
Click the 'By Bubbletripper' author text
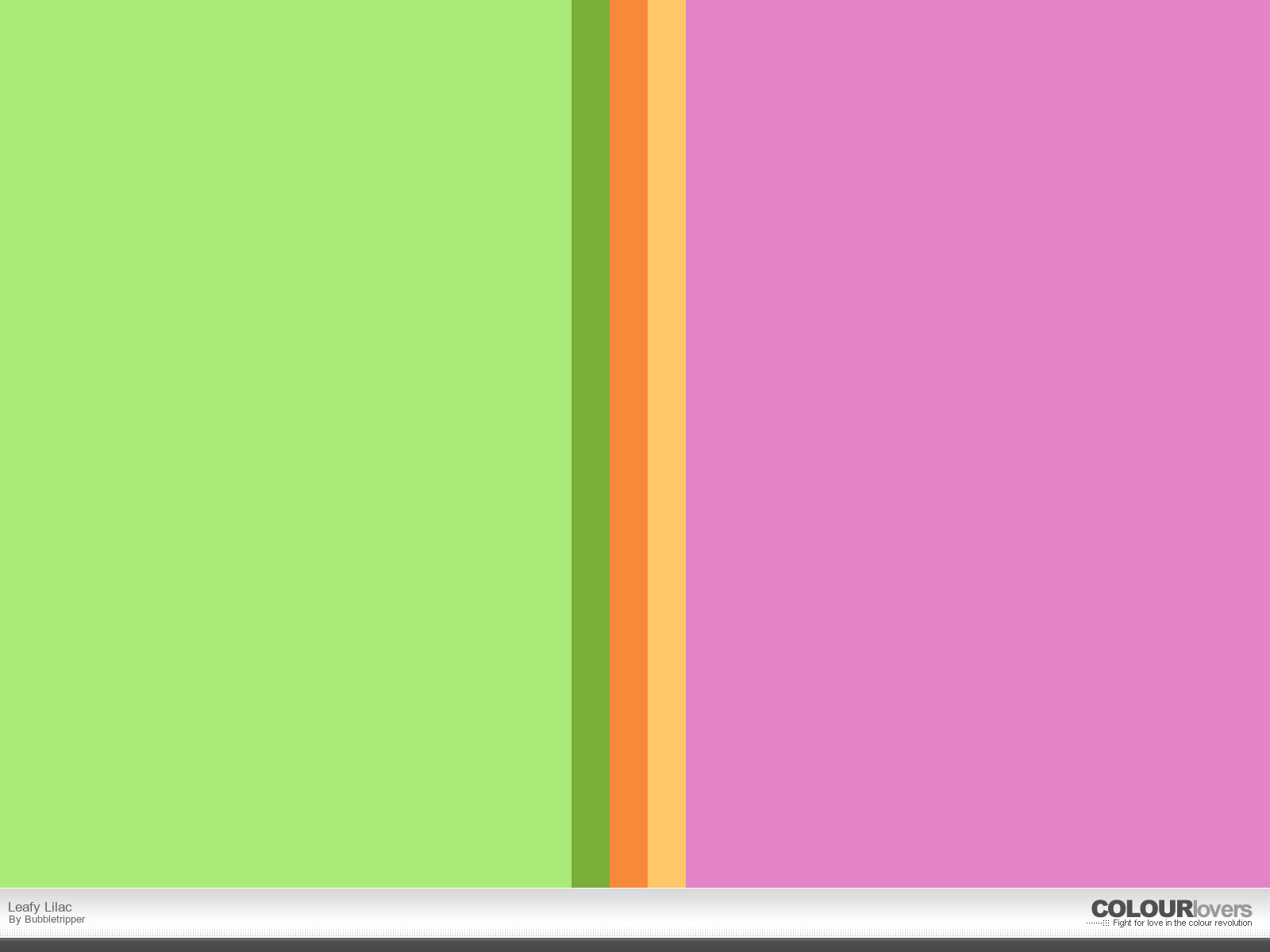47,919
